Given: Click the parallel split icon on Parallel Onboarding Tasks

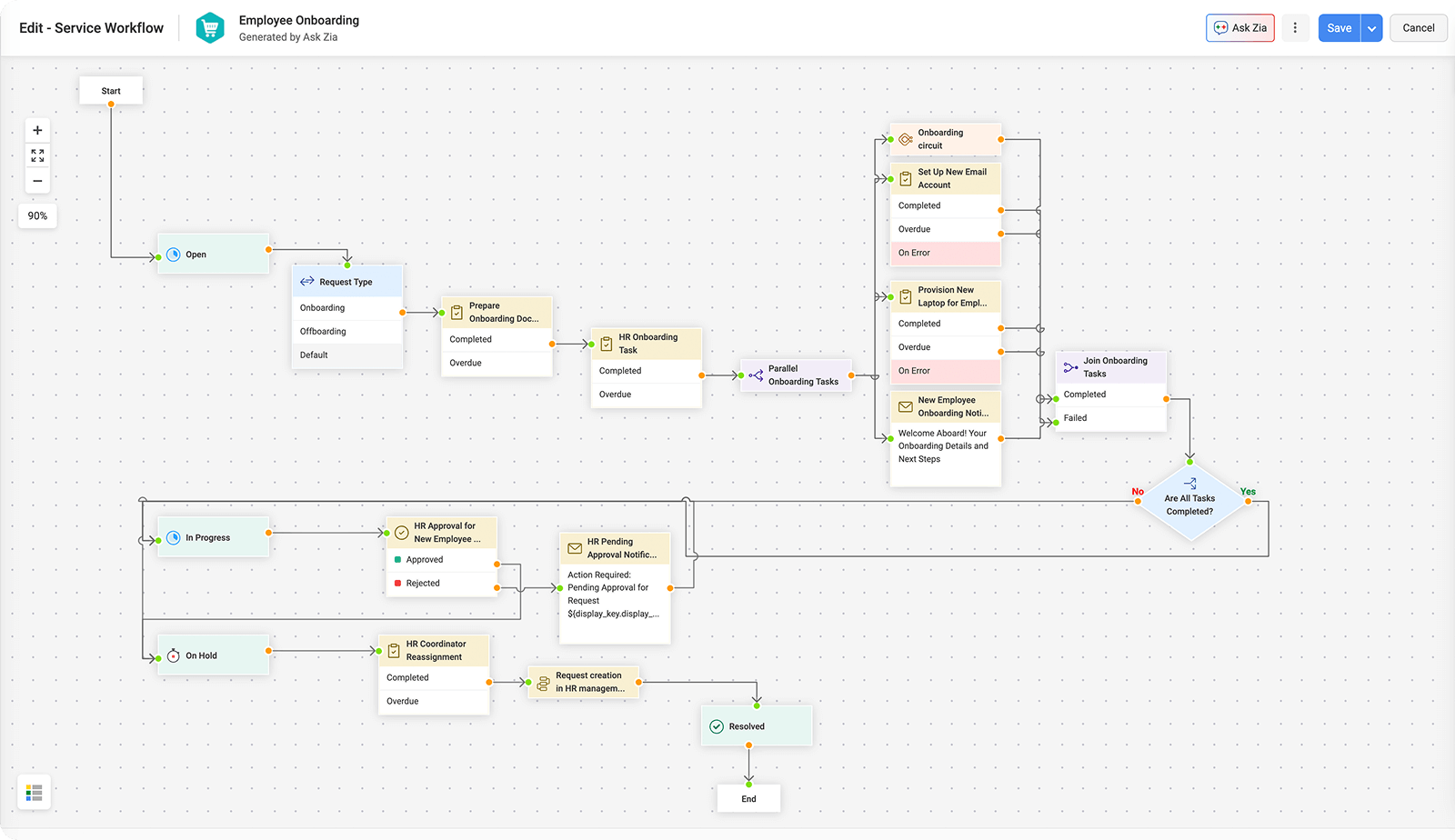Looking at the screenshot, I should (755, 375).
